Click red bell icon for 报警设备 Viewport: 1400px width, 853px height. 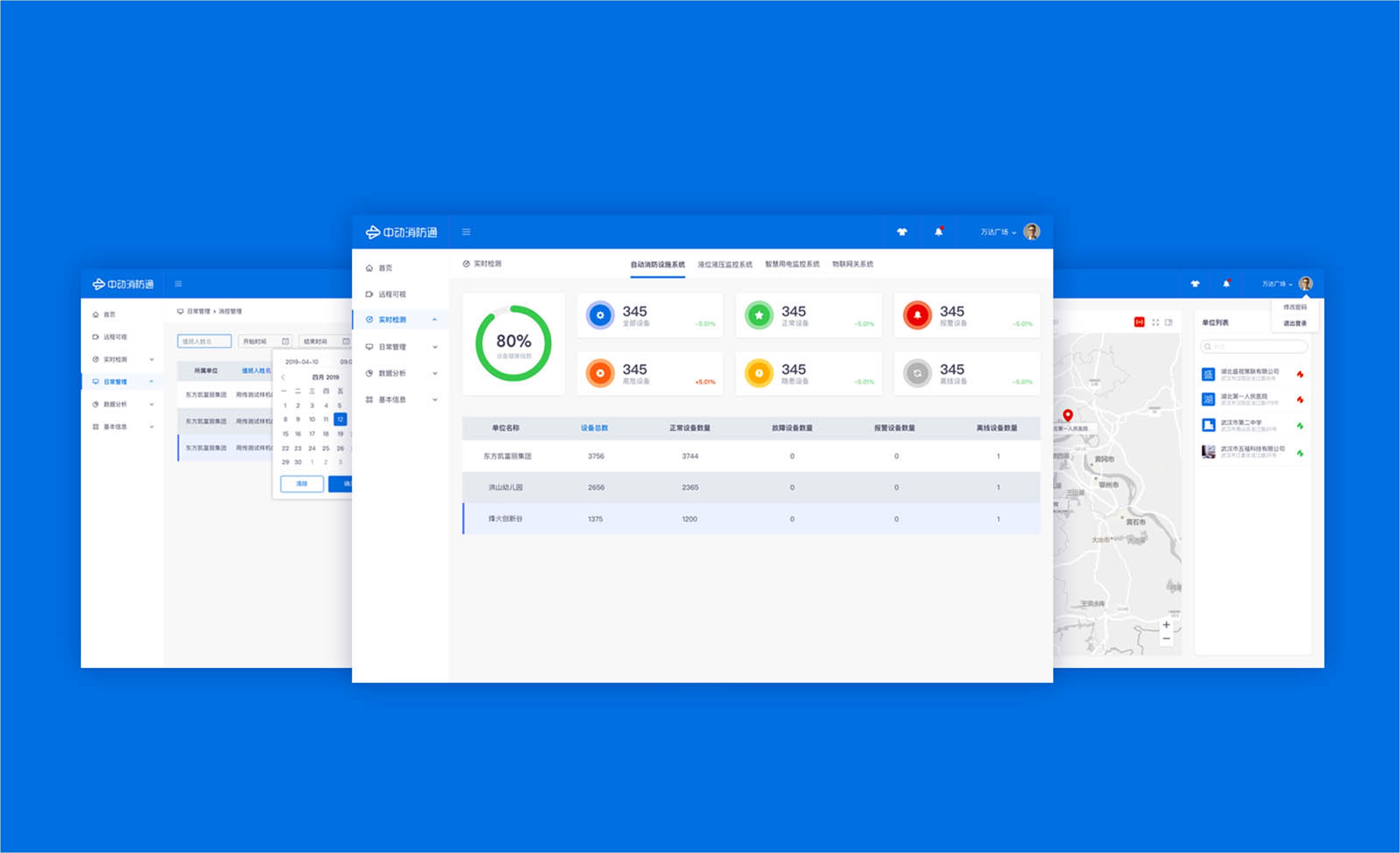[x=917, y=315]
